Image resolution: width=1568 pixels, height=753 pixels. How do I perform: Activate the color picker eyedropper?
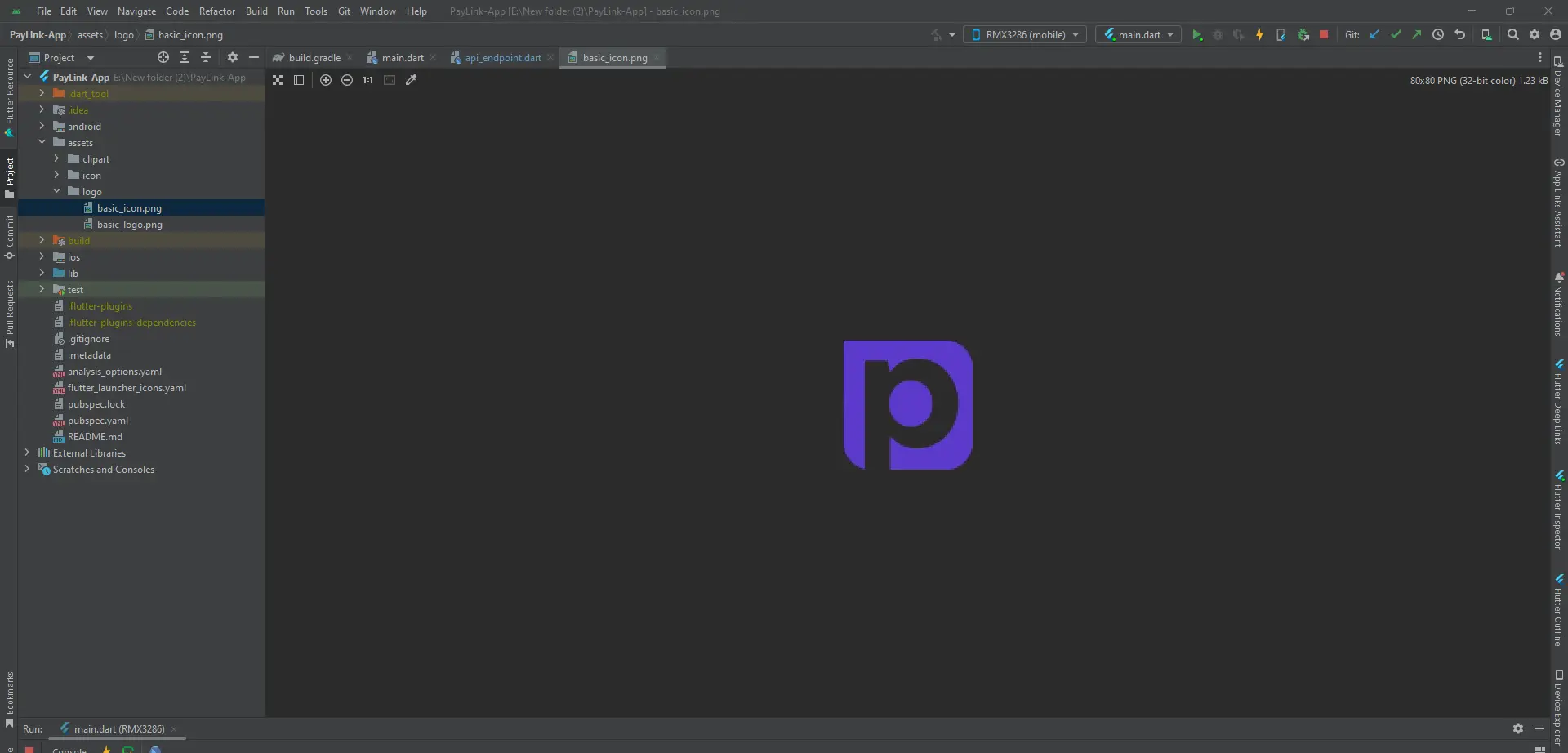point(411,80)
